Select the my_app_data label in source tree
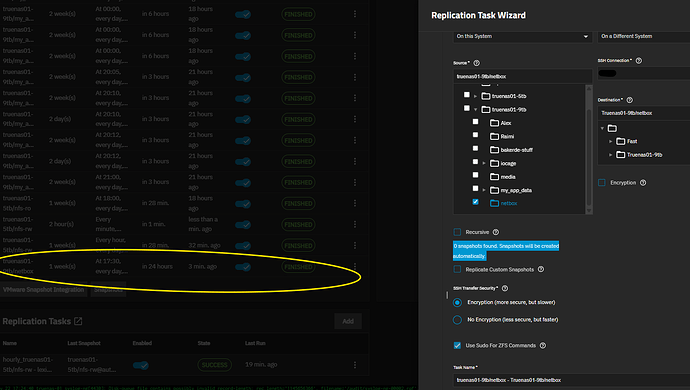 pos(516,190)
